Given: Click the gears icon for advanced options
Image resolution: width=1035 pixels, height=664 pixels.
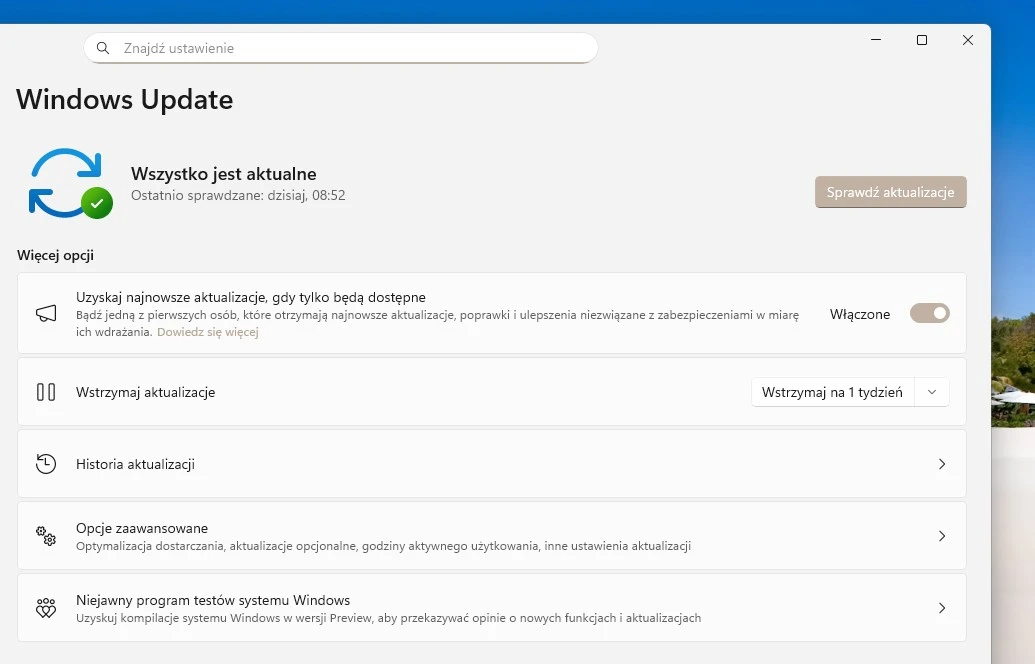Looking at the screenshot, I should (46, 536).
